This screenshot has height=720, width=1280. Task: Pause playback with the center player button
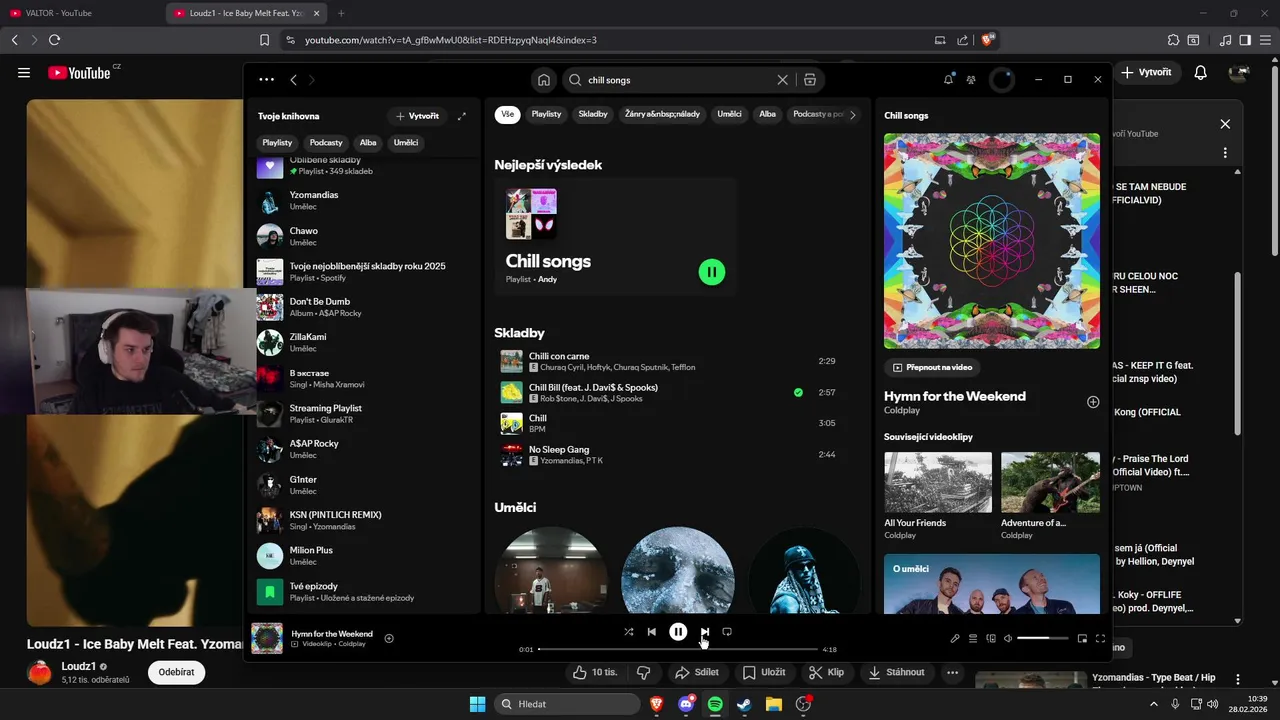678,632
